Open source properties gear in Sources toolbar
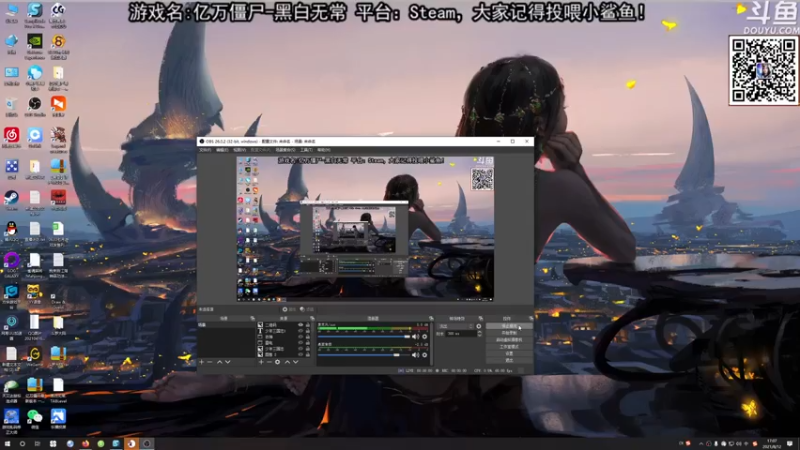The width and height of the screenshot is (800, 450). (278, 362)
